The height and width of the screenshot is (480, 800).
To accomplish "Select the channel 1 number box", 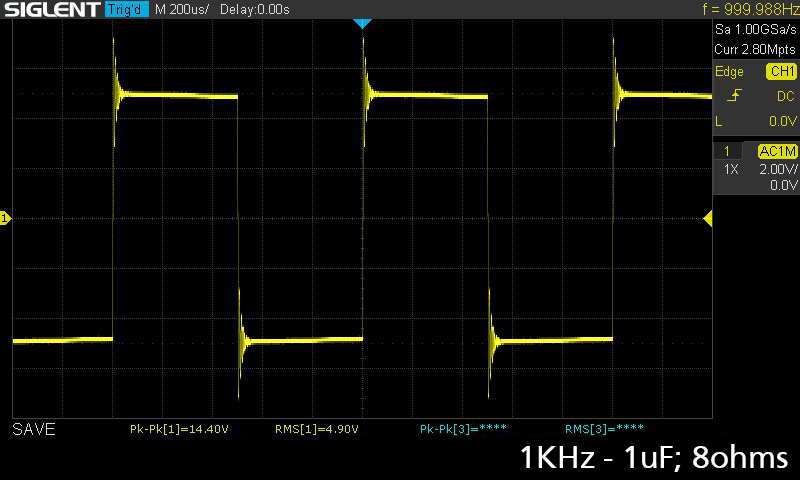I will coord(727,151).
